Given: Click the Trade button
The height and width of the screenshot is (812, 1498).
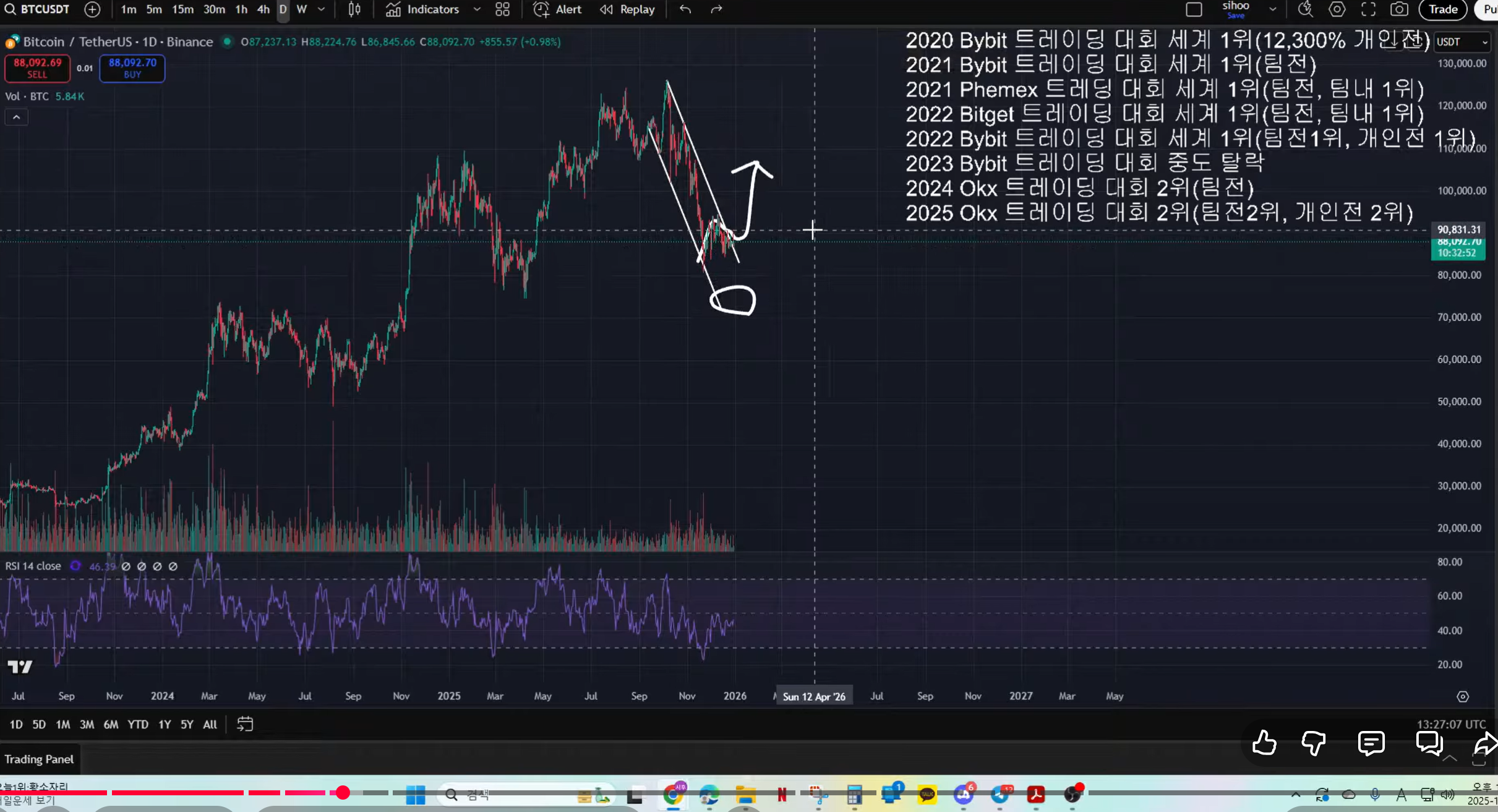Looking at the screenshot, I should 1442,9.
